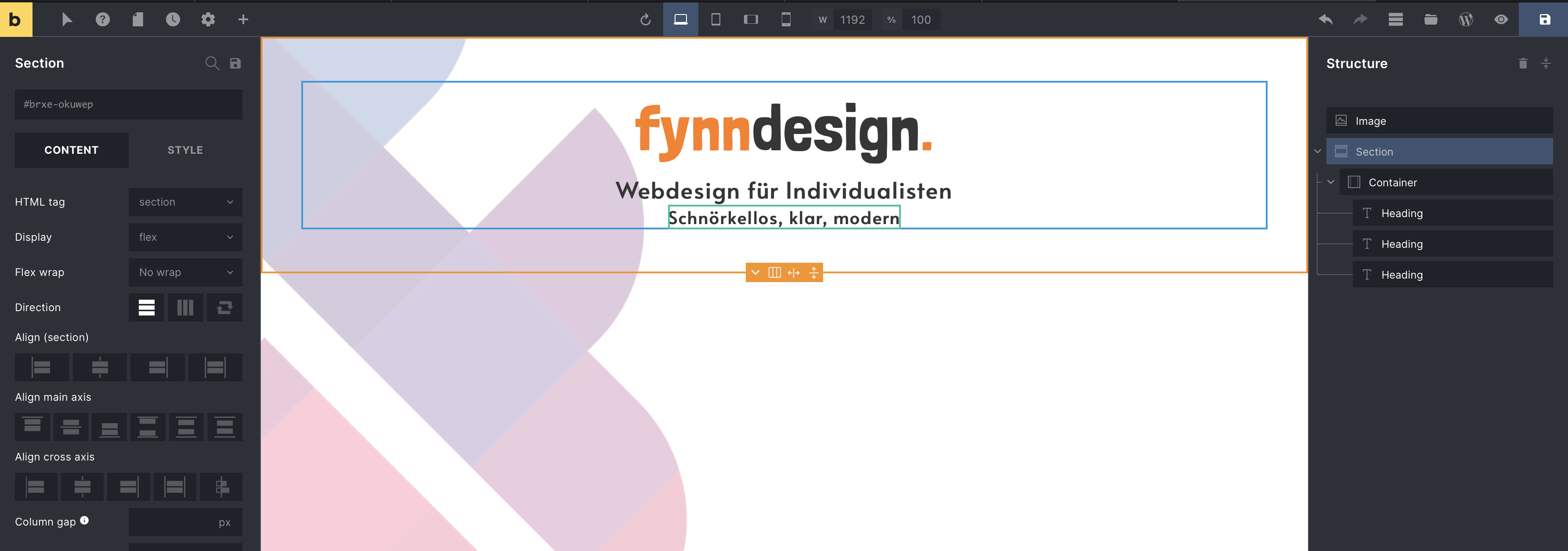This screenshot has height=551, width=1568.
Task: Select the Section item in Structure
Action: tap(1439, 152)
